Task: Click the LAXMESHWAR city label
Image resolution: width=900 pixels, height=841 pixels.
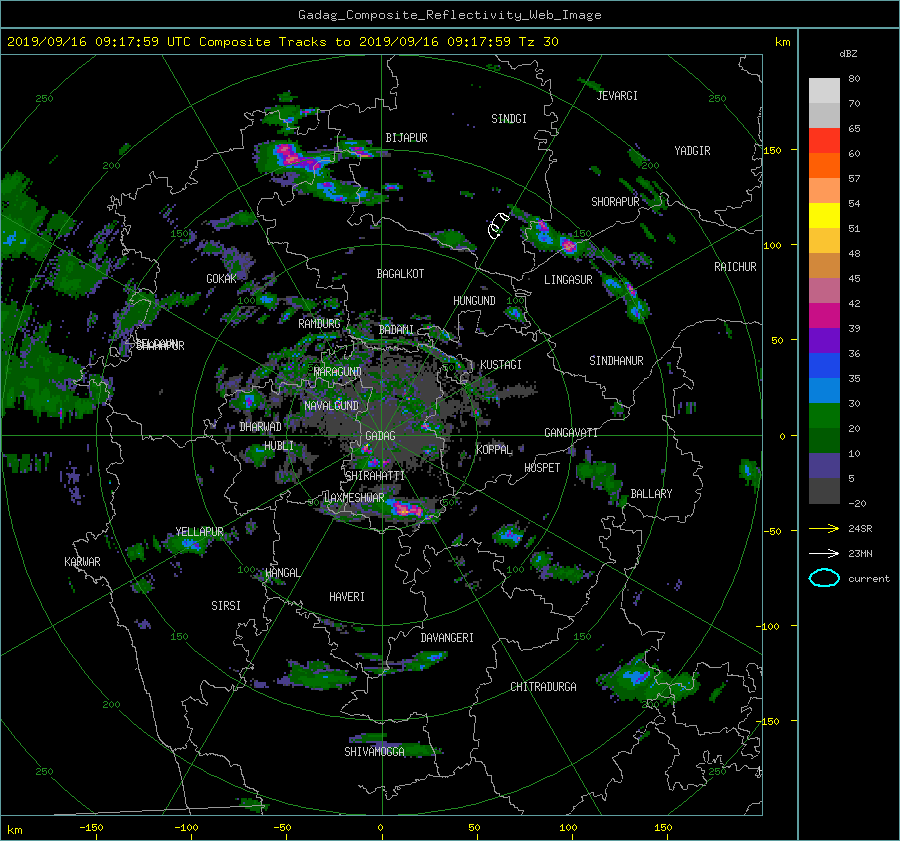Action: [354, 498]
